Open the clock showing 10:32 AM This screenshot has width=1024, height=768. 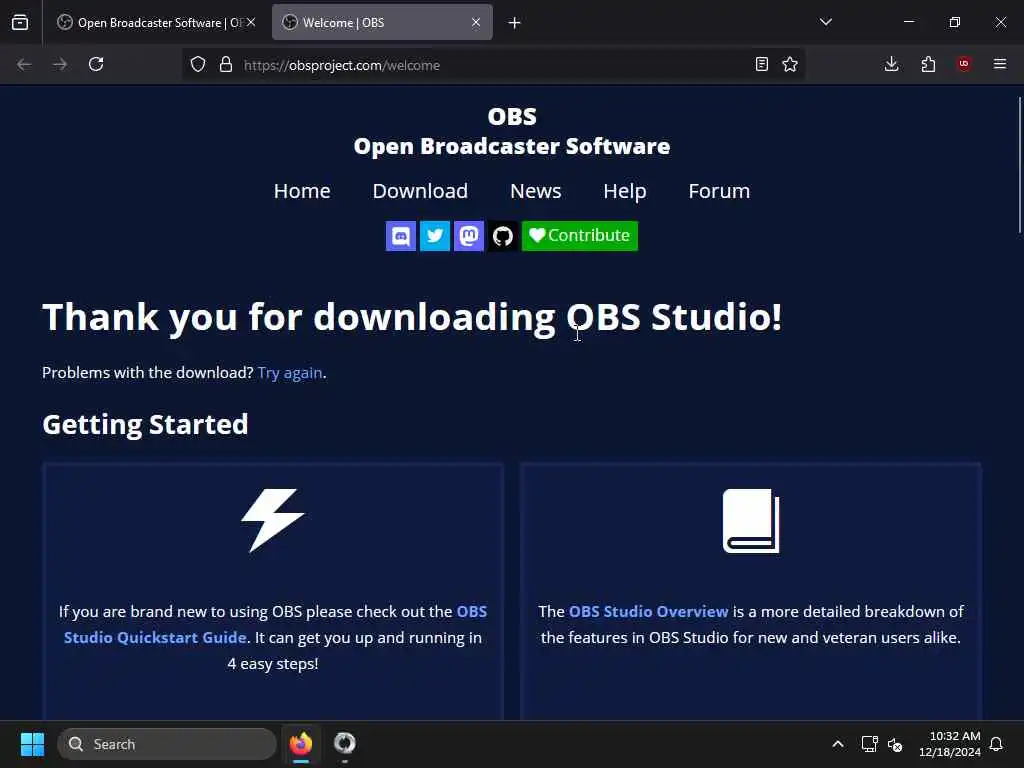pyautogui.click(x=950, y=744)
